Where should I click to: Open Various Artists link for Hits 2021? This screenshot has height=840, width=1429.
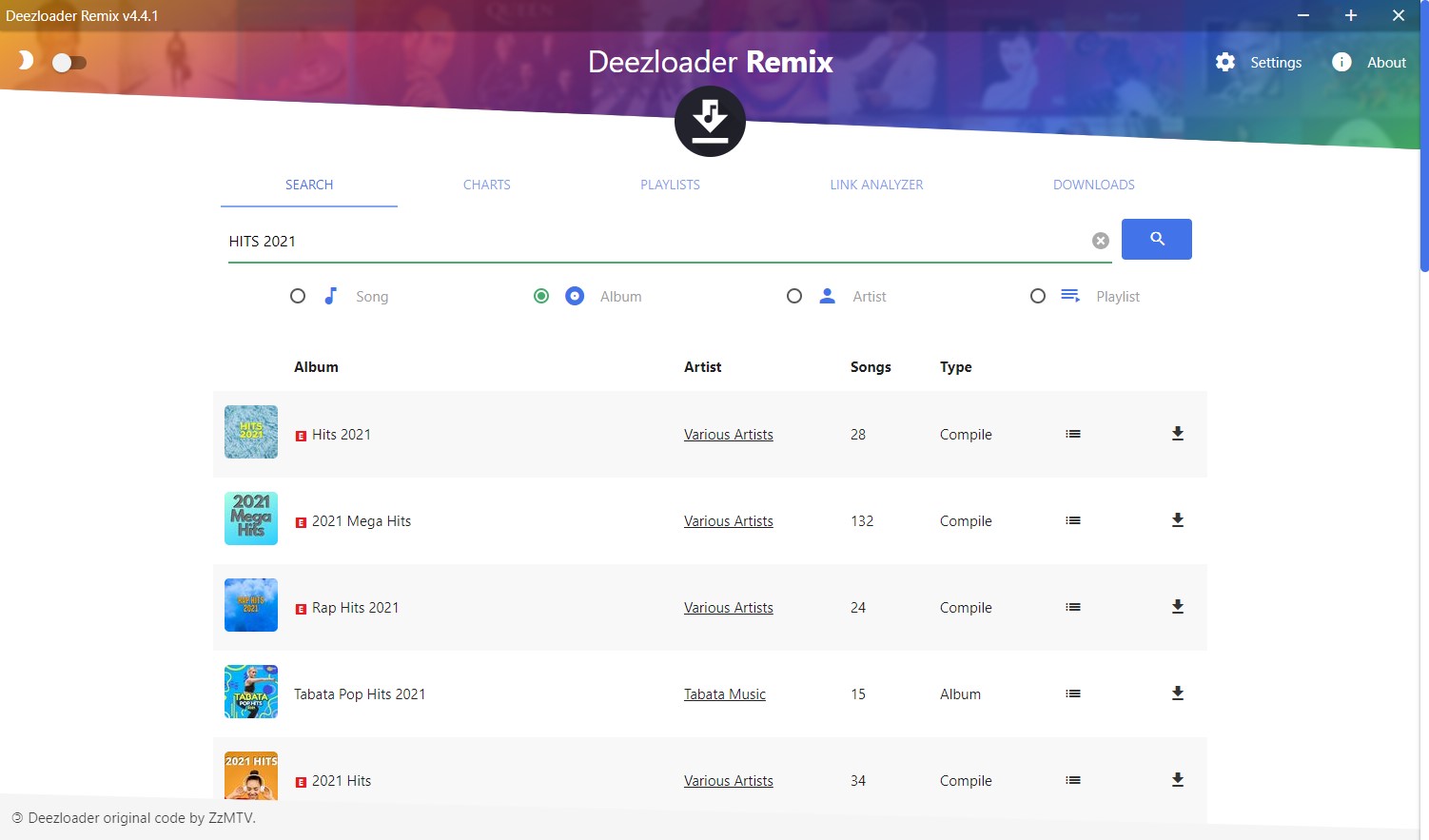729,435
